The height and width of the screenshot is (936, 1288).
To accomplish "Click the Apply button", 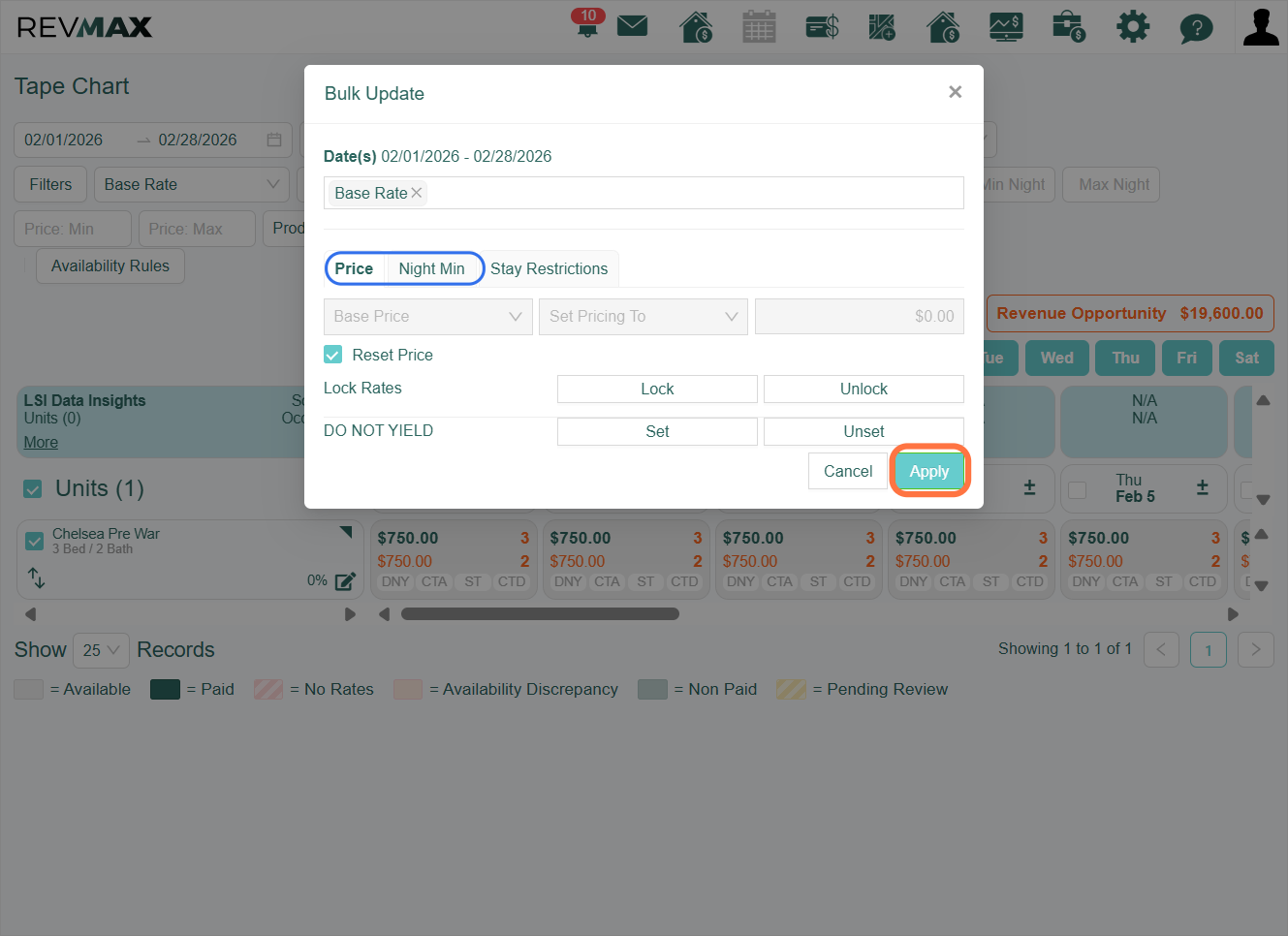I will (929, 471).
